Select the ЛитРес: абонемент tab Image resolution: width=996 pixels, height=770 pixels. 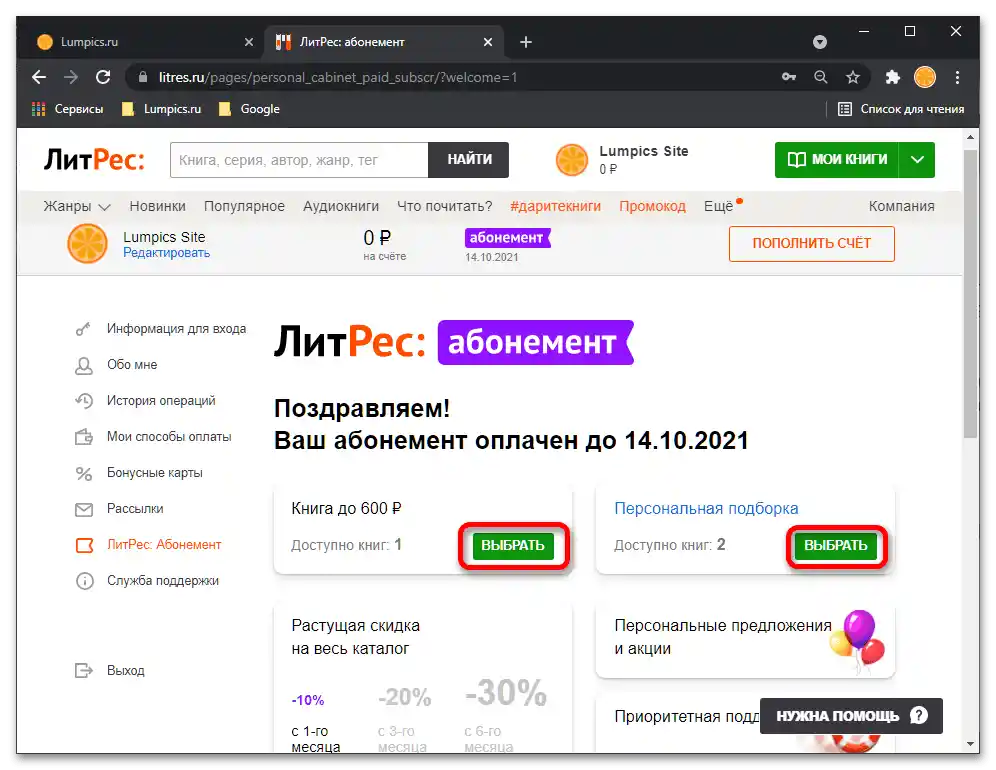pos(384,42)
